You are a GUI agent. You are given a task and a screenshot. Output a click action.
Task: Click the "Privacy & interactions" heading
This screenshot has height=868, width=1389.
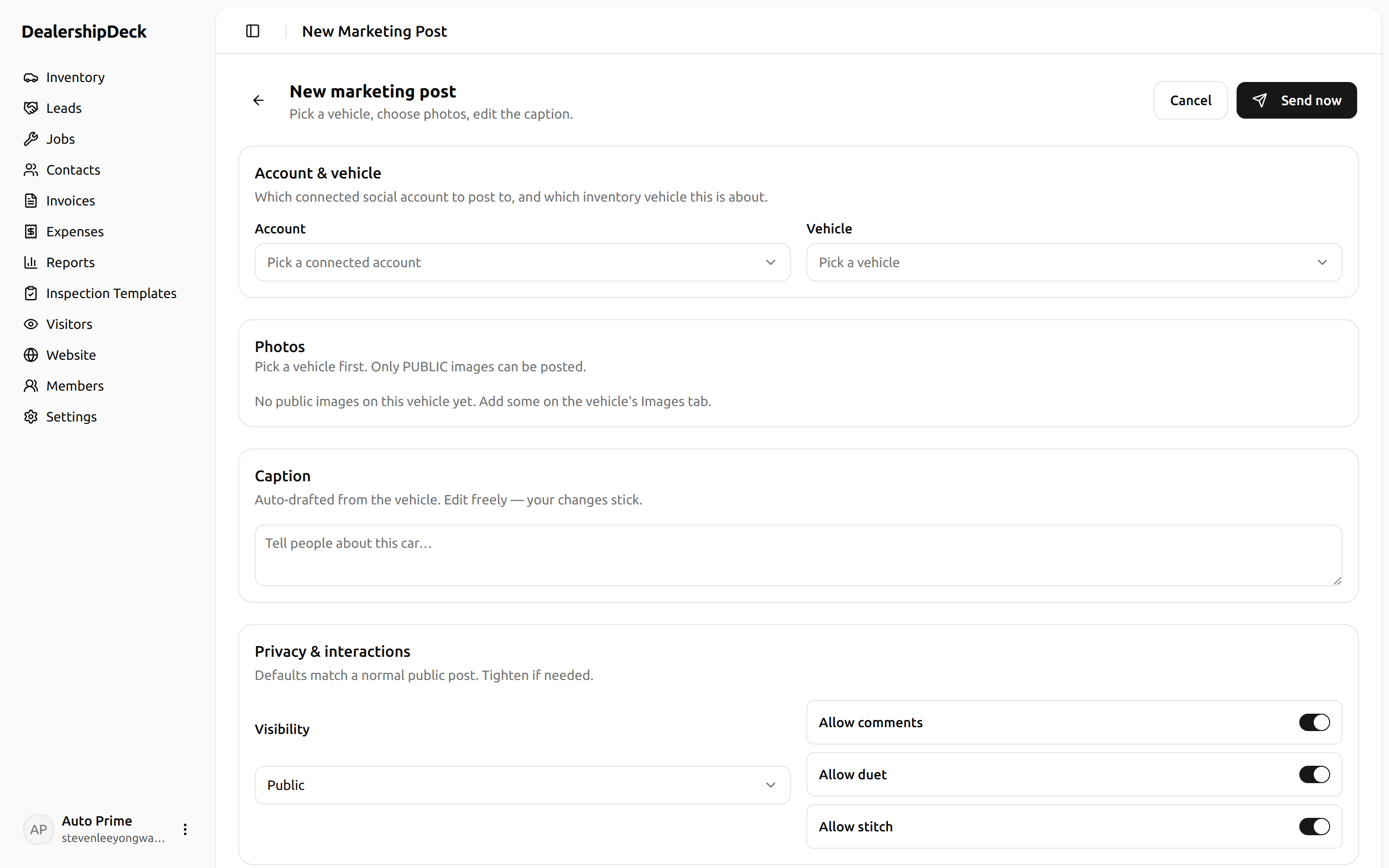tap(332, 651)
